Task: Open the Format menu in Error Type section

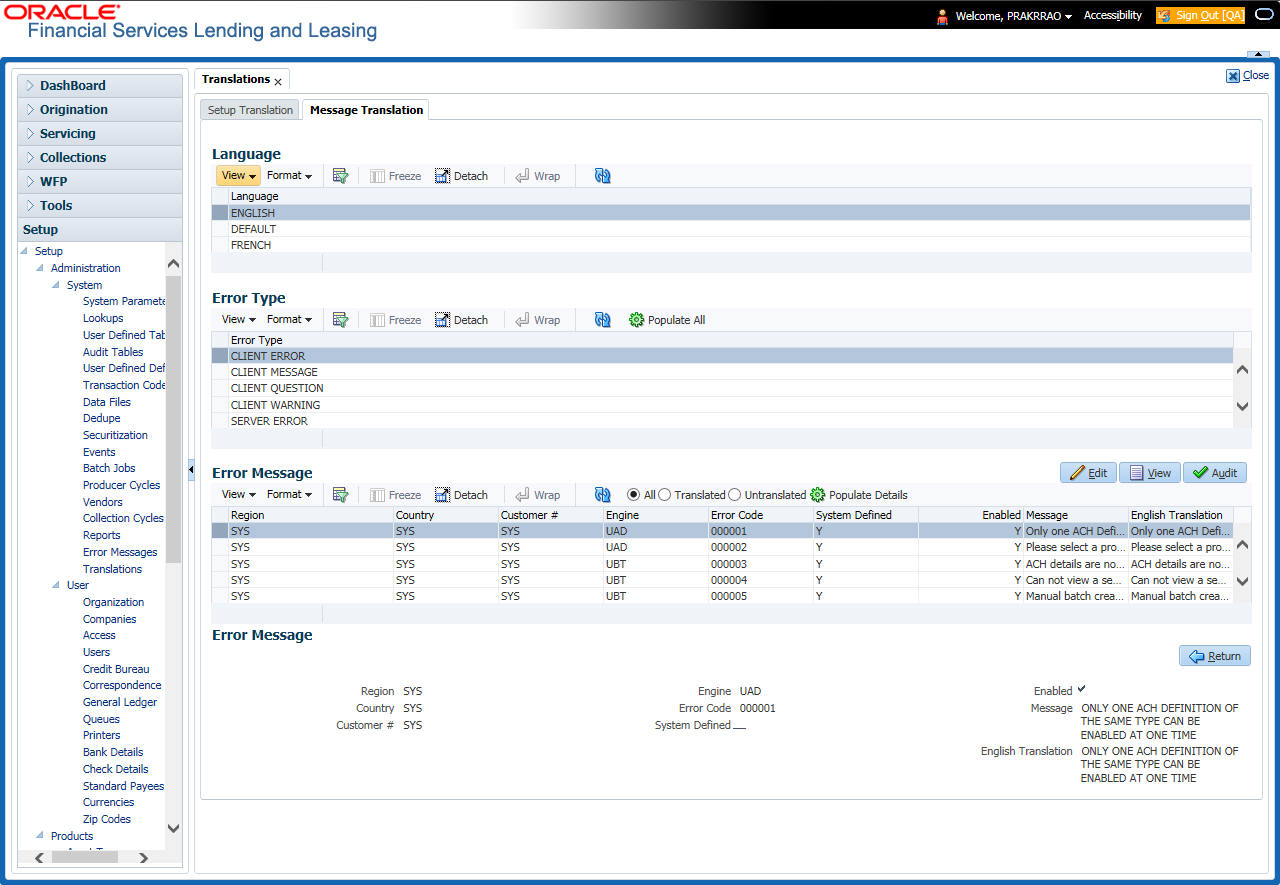Action: coord(289,320)
